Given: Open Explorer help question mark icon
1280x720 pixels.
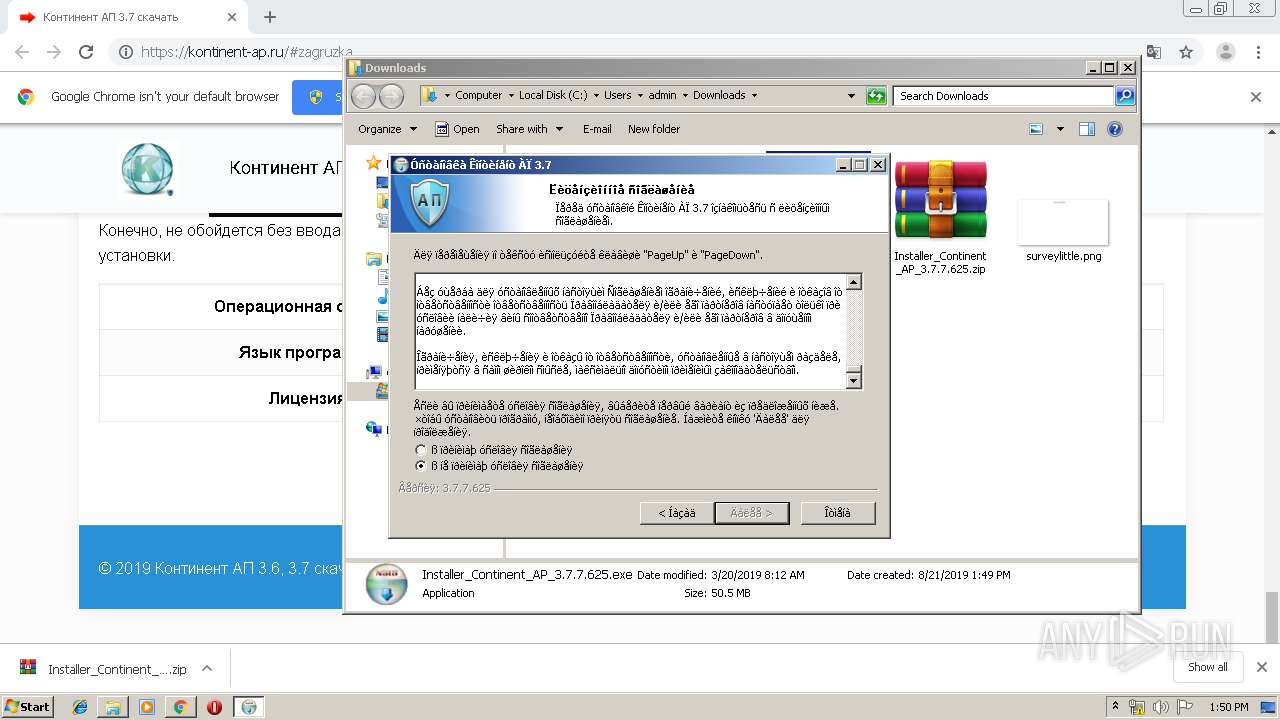Looking at the screenshot, I should (x=1115, y=129).
